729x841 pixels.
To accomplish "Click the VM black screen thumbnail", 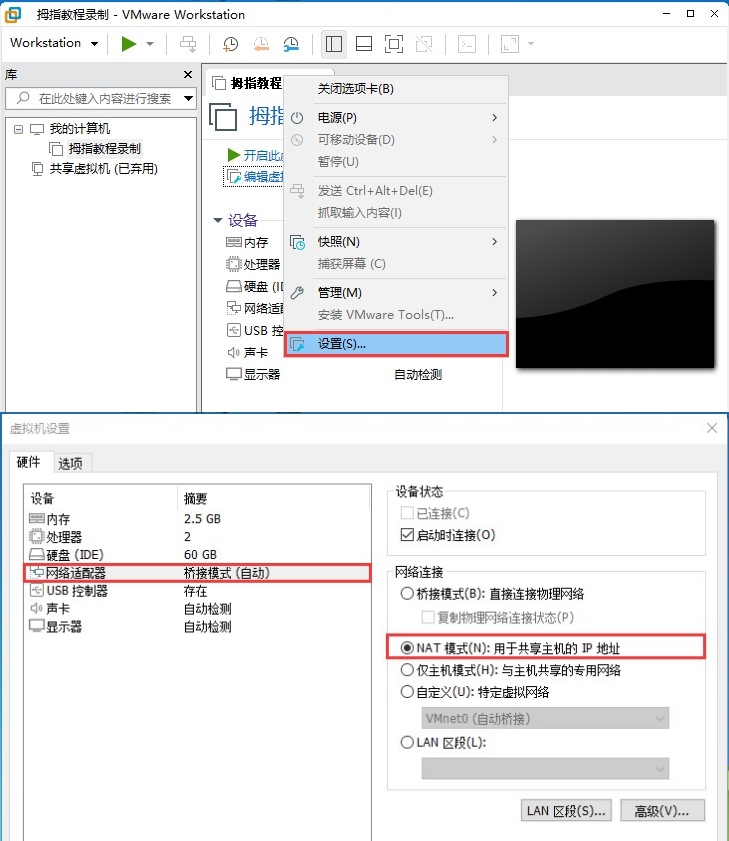I will (615, 294).
